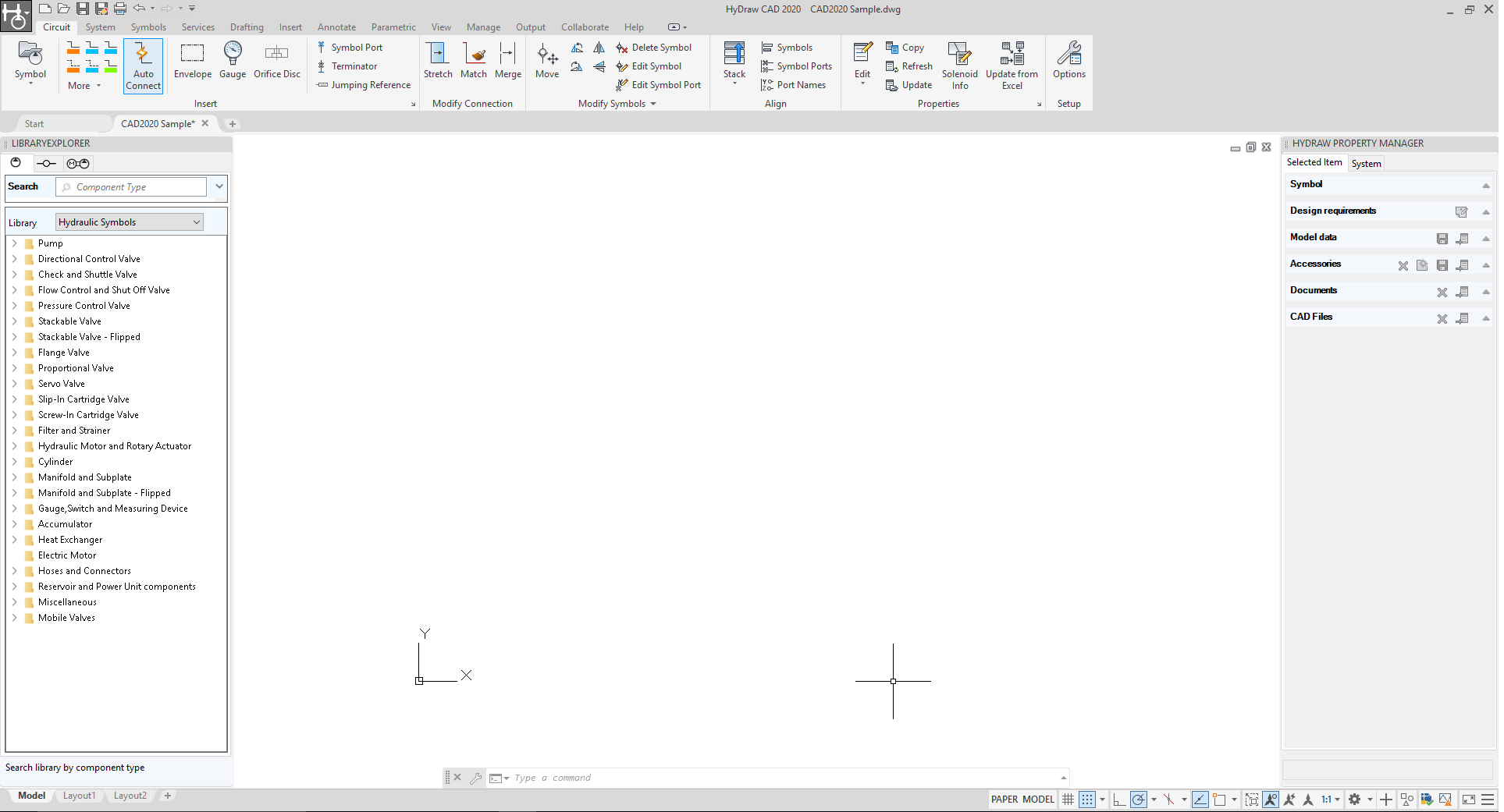
Task: Toggle snap mode in status bar
Action: pos(1086,800)
